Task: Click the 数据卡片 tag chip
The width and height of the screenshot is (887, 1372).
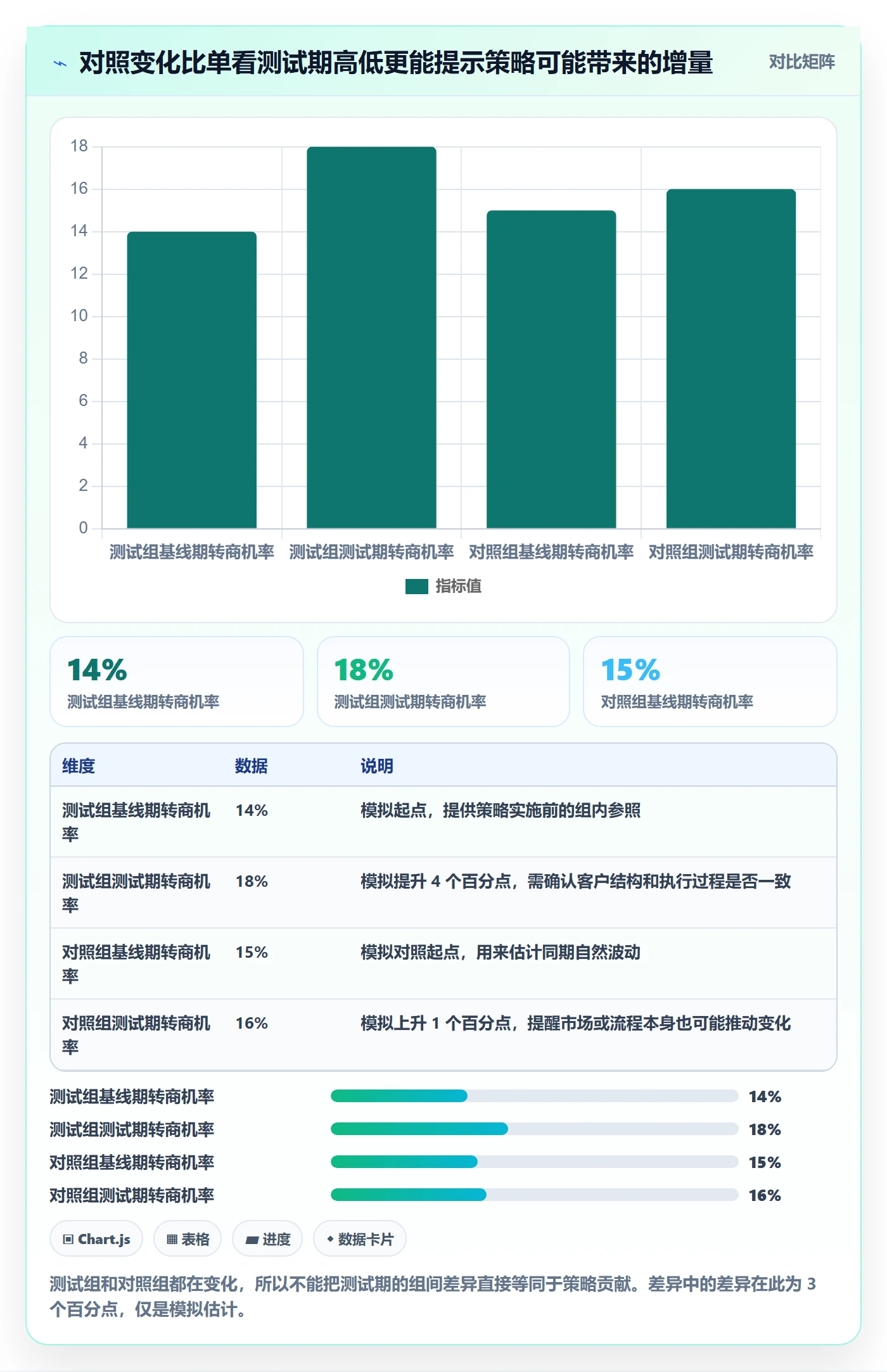Action: pos(360,1238)
